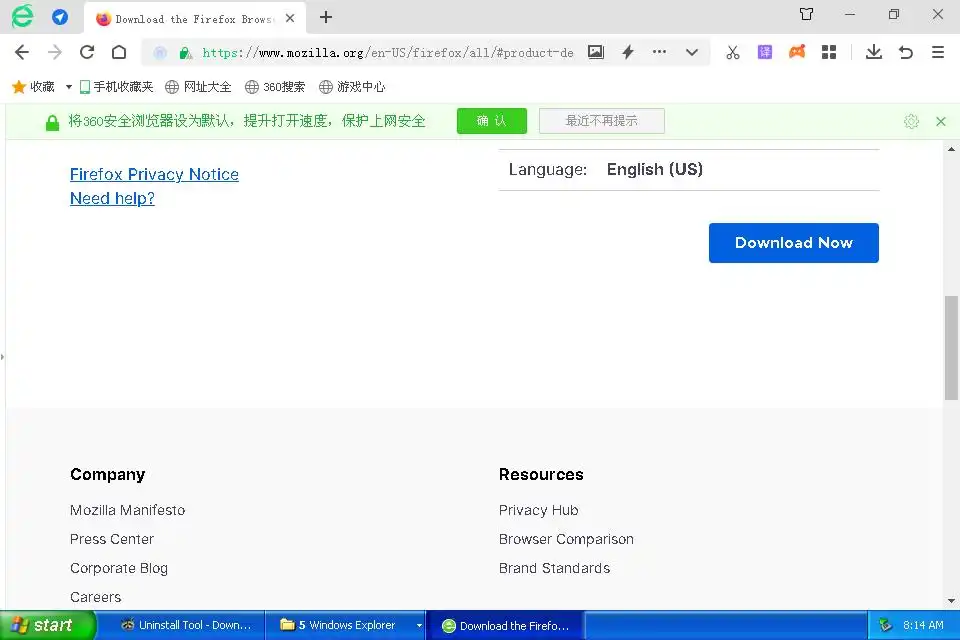Go forward with the right arrow
Image resolution: width=960 pixels, height=640 pixels.
click(54, 52)
